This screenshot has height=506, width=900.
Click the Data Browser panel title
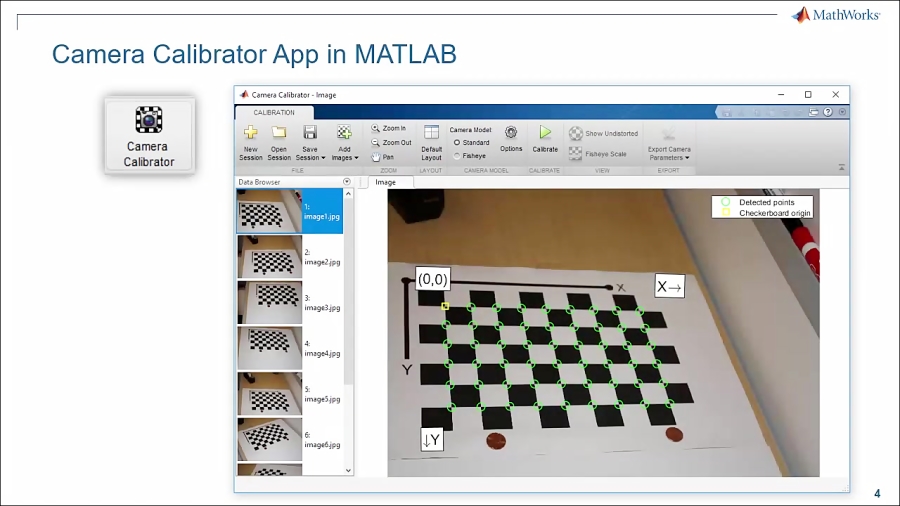[x=259, y=182]
